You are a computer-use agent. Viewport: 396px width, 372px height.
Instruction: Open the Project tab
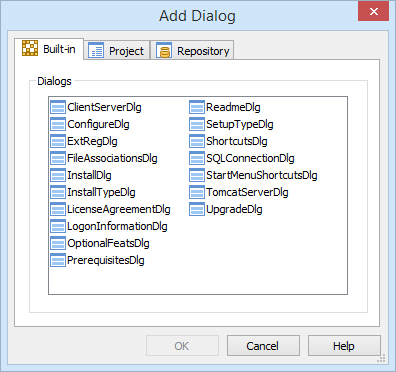coord(116,50)
